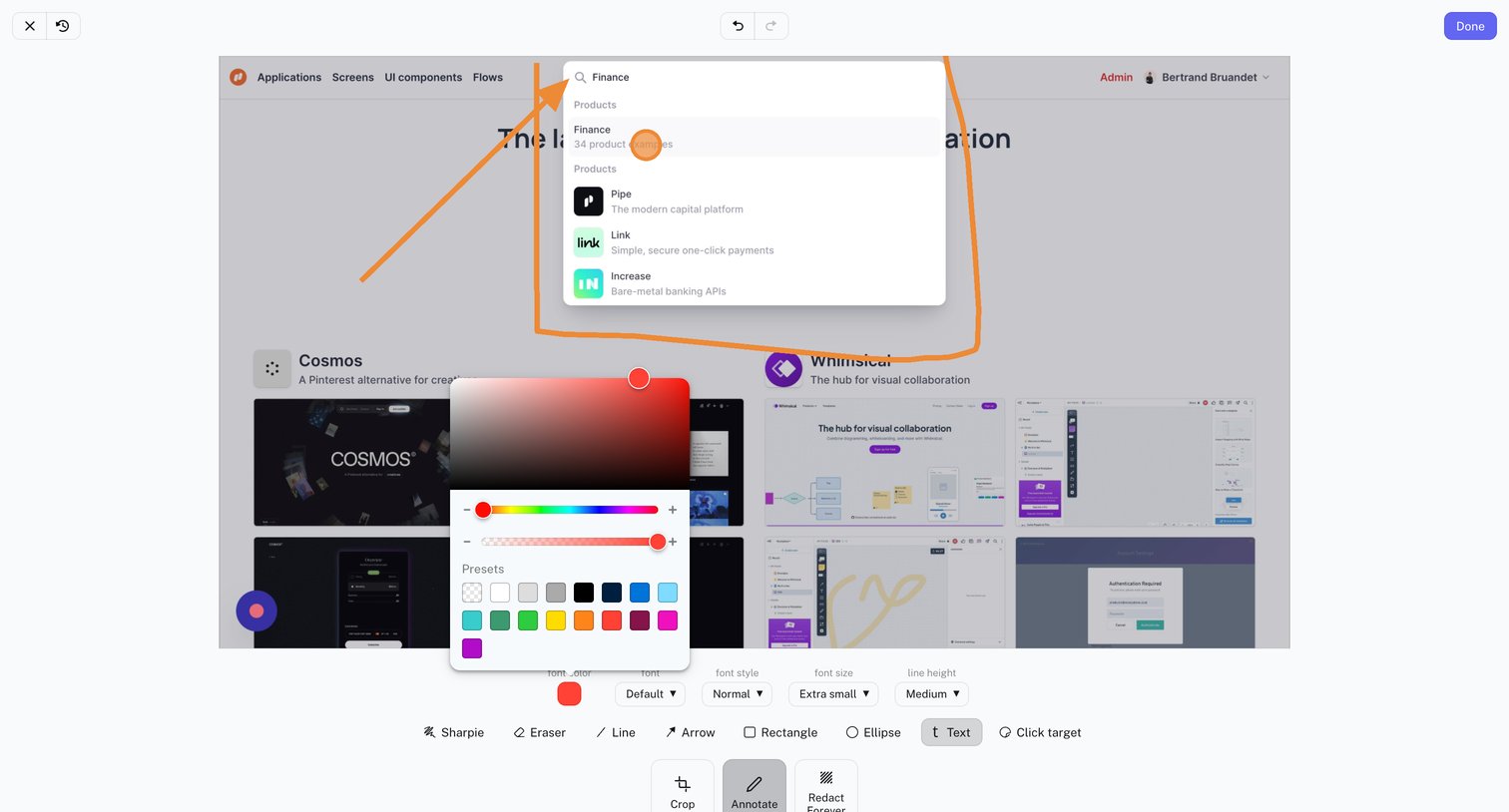Select the Text tool
The width and height of the screenshot is (1509, 812).
(951, 732)
